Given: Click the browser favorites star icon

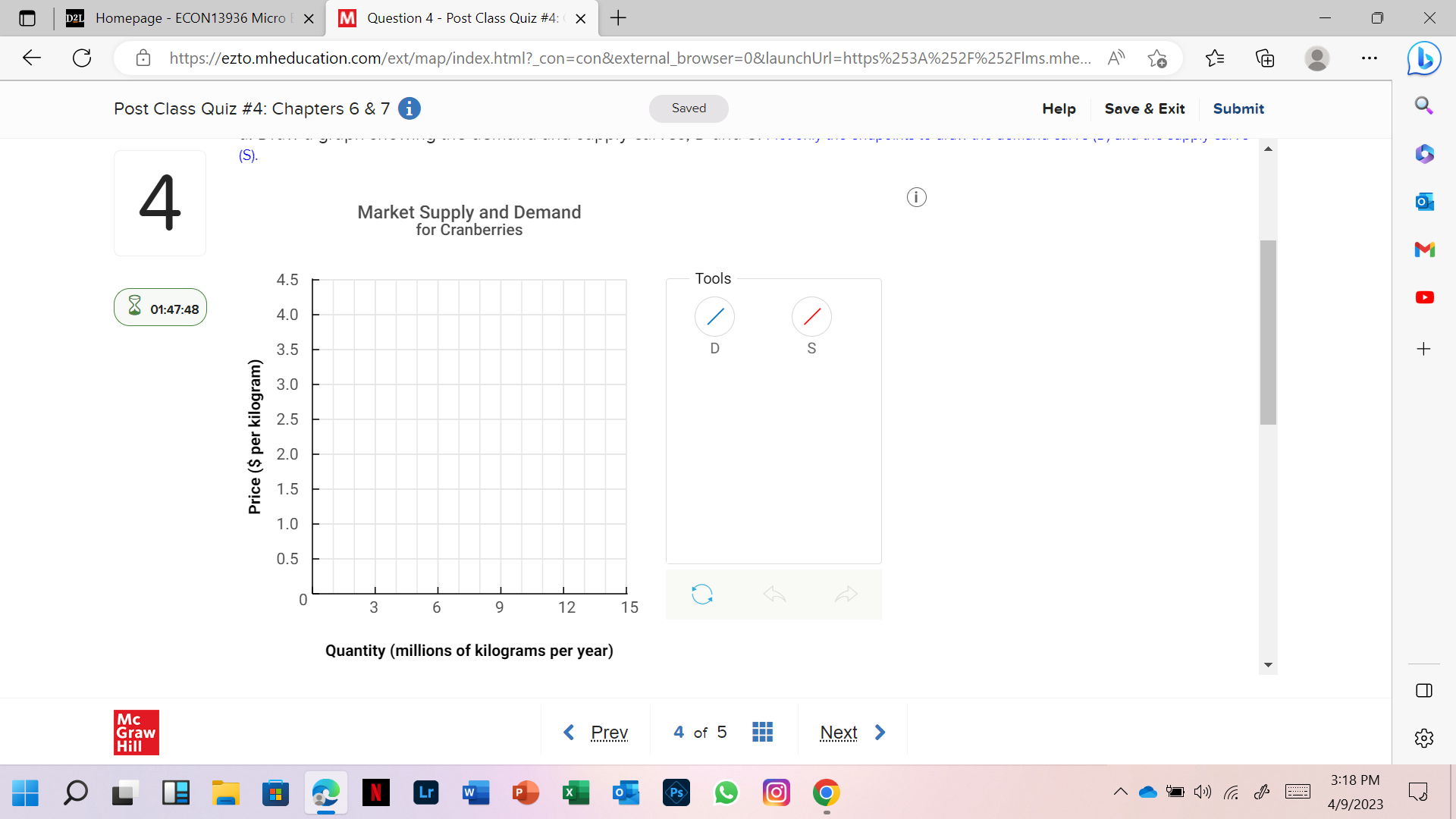Looking at the screenshot, I should [1215, 58].
